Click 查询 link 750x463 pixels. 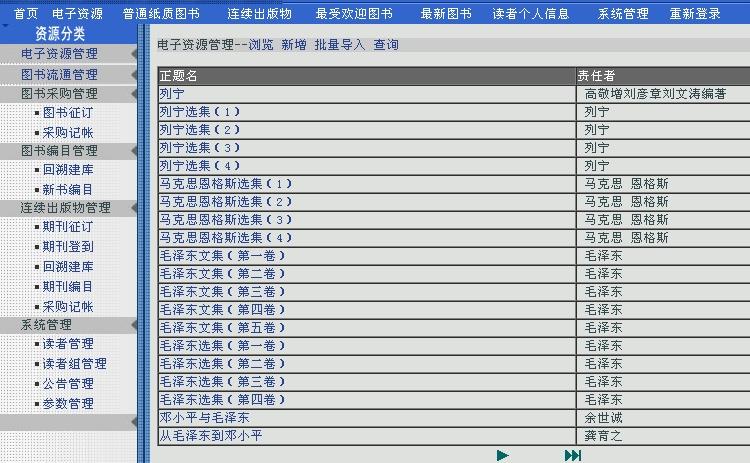pos(386,45)
